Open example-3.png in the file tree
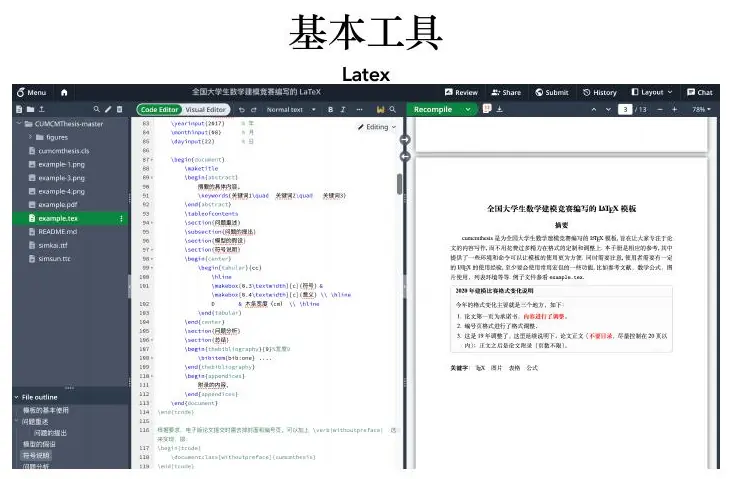This screenshot has height=479, width=734. [x=61, y=178]
